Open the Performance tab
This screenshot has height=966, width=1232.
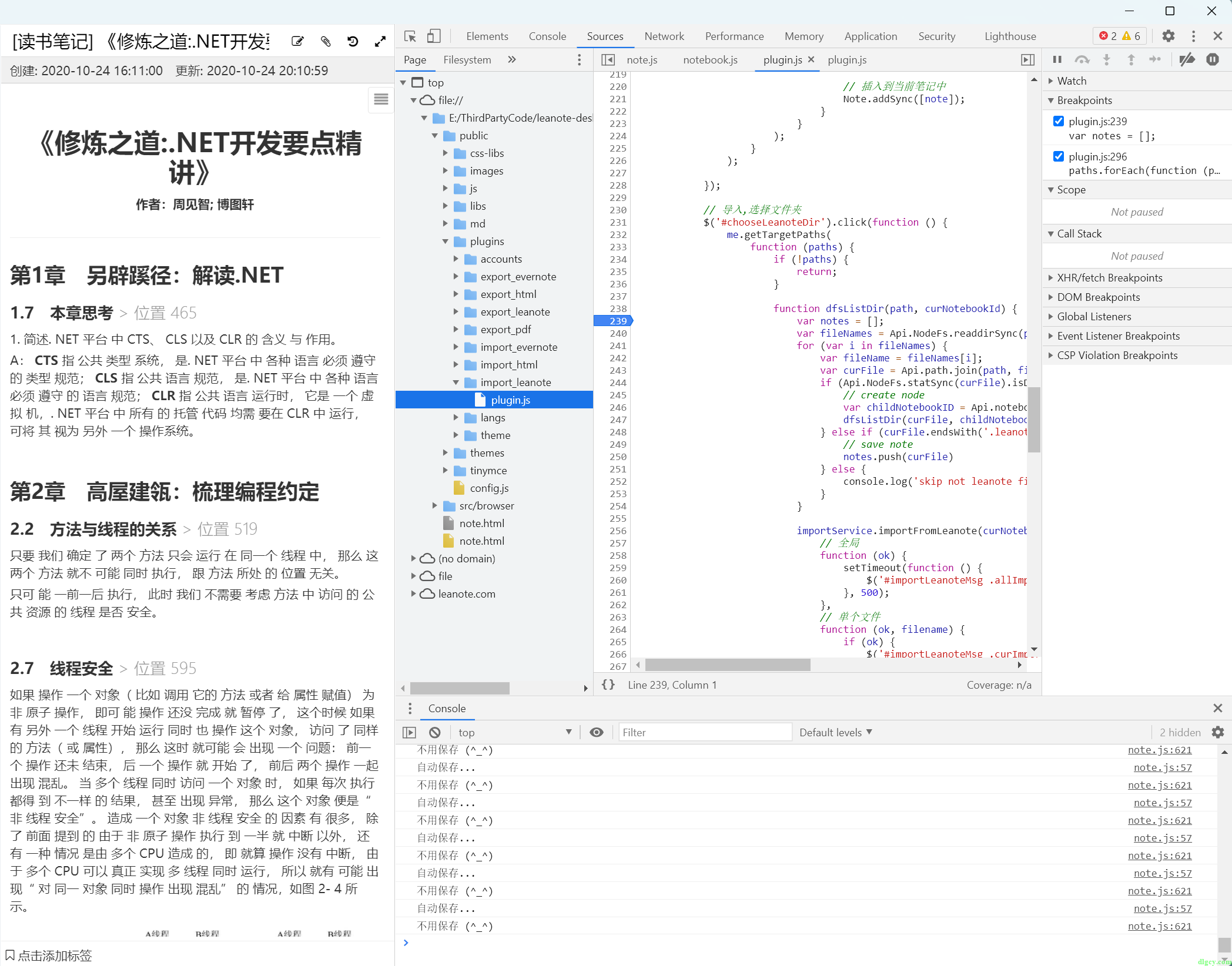pyautogui.click(x=734, y=36)
